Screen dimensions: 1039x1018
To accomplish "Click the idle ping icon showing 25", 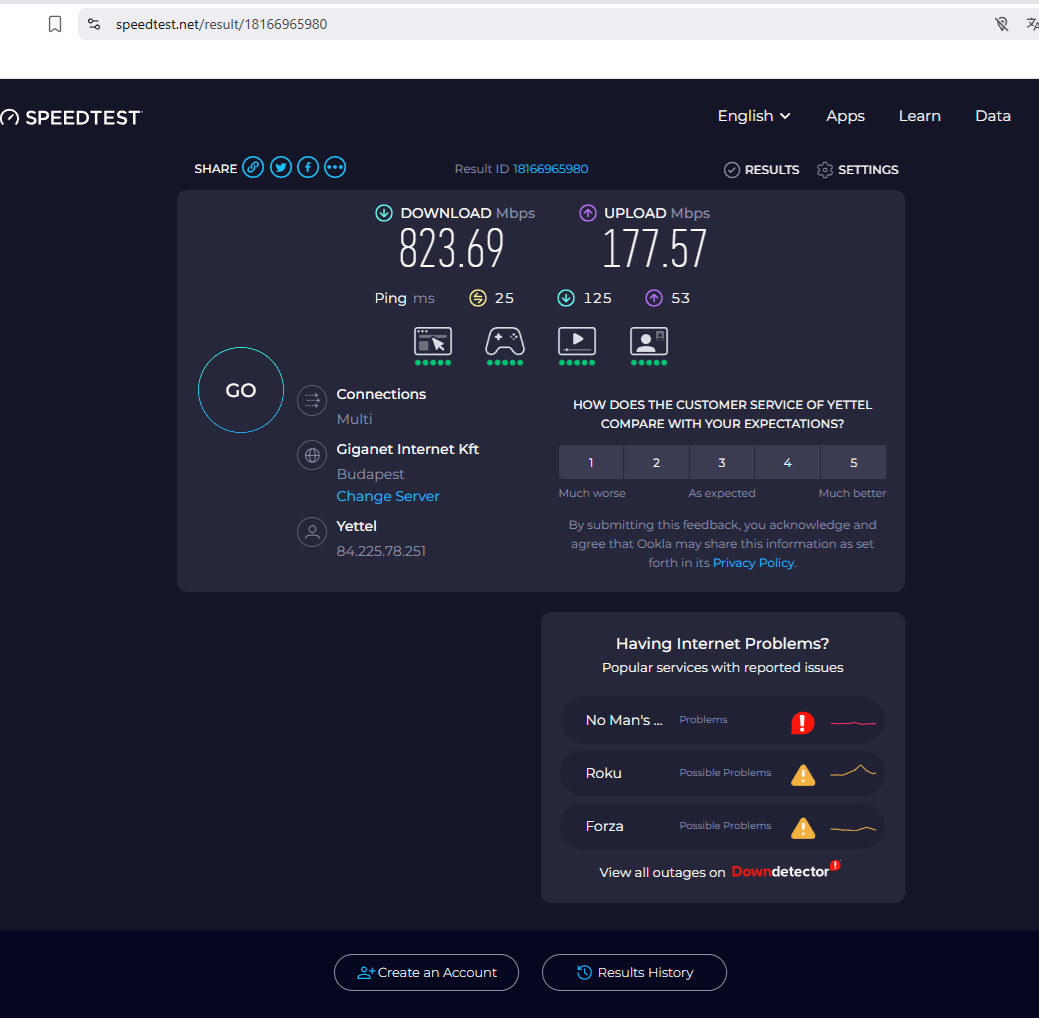I will pyautogui.click(x=478, y=298).
